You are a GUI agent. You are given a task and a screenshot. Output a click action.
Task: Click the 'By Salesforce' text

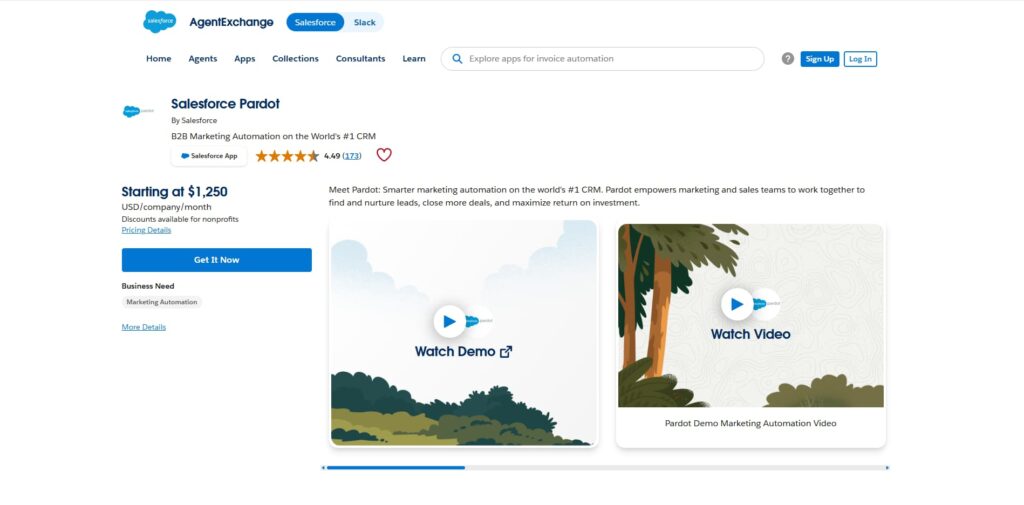pyautogui.click(x=194, y=121)
